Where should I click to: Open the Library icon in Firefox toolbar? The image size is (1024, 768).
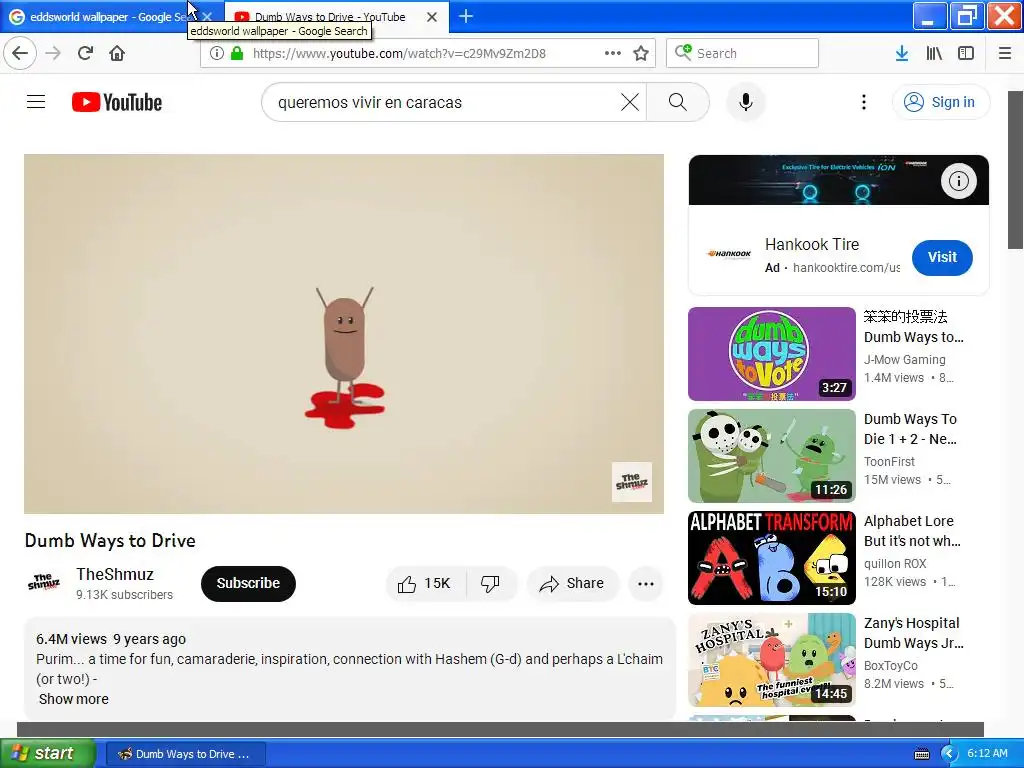click(934, 53)
